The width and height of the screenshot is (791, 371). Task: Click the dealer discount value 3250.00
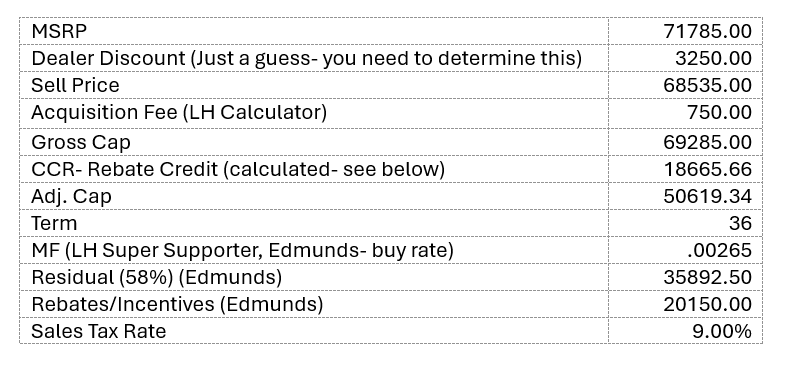pyautogui.click(x=713, y=58)
